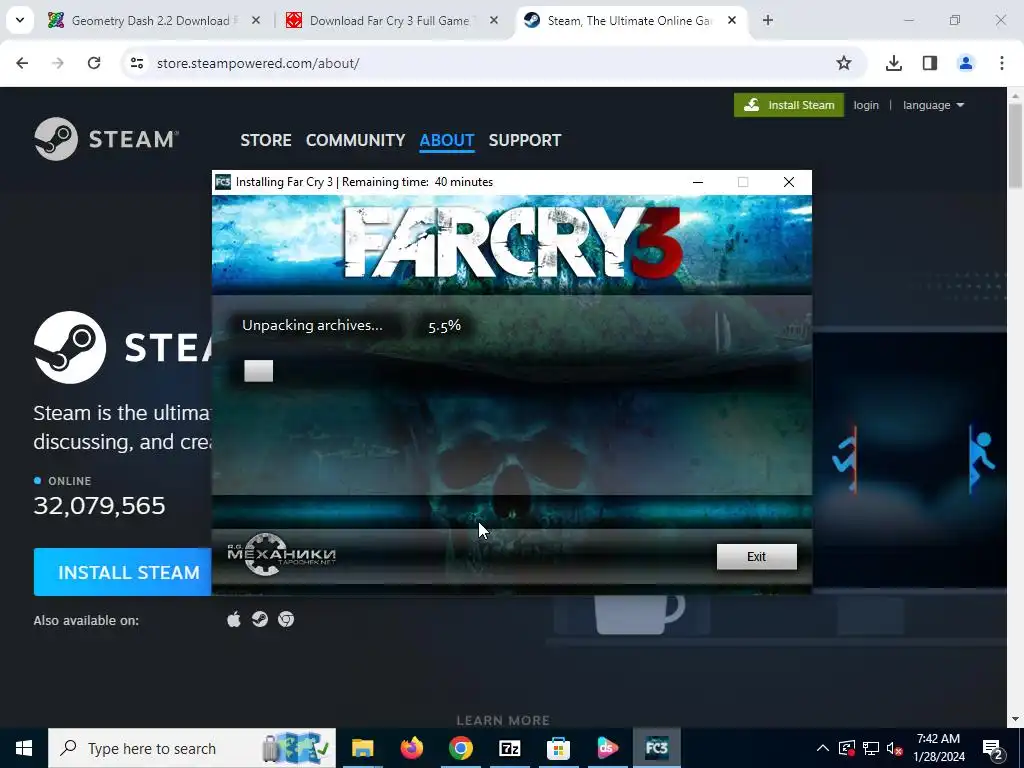Open Microsoft Store from the taskbar

point(558,748)
